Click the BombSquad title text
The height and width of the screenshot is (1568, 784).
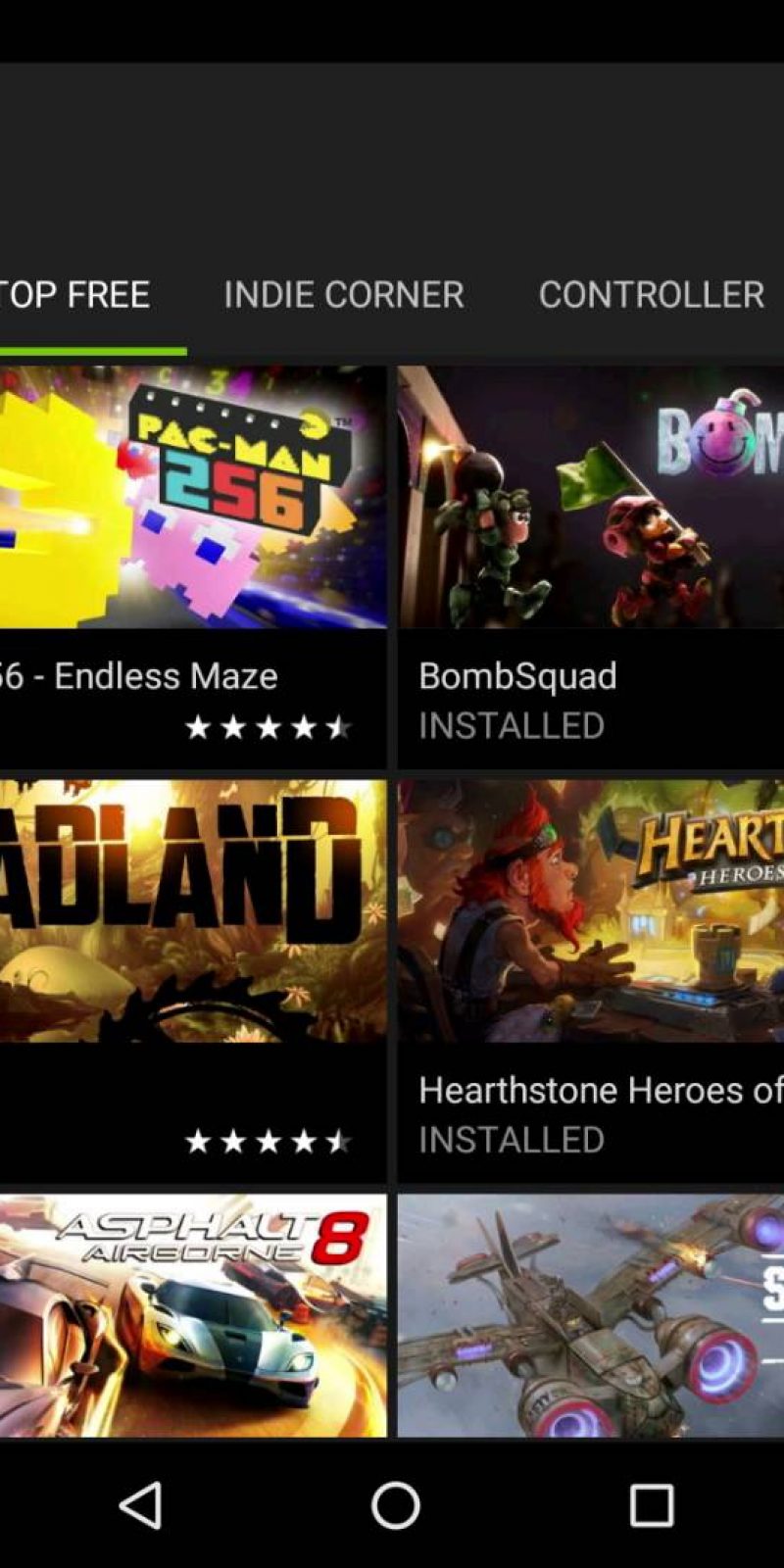click(x=517, y=676)
